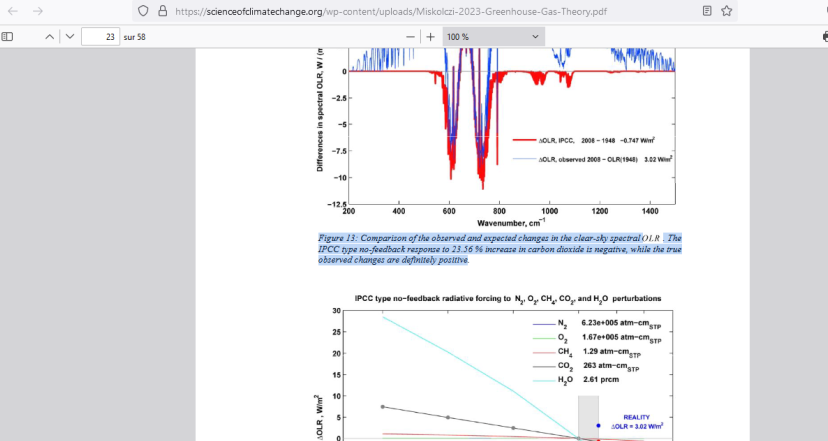
Task: Click the red ΔOLR, IPCC legend entry
Action: coord(584,140)
